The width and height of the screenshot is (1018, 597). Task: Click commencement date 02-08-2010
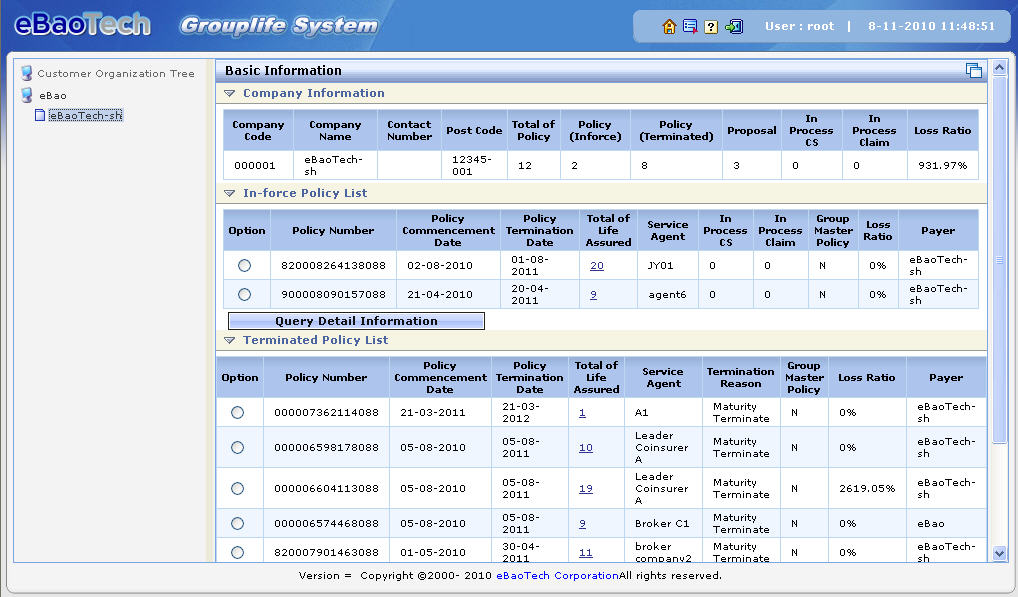coord(440,265)
